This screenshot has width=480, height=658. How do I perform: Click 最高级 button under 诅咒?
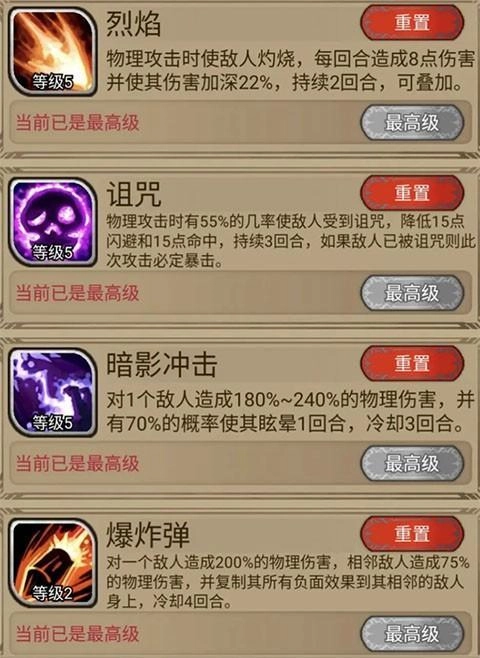pyautogui.click(x=412, y=293)
